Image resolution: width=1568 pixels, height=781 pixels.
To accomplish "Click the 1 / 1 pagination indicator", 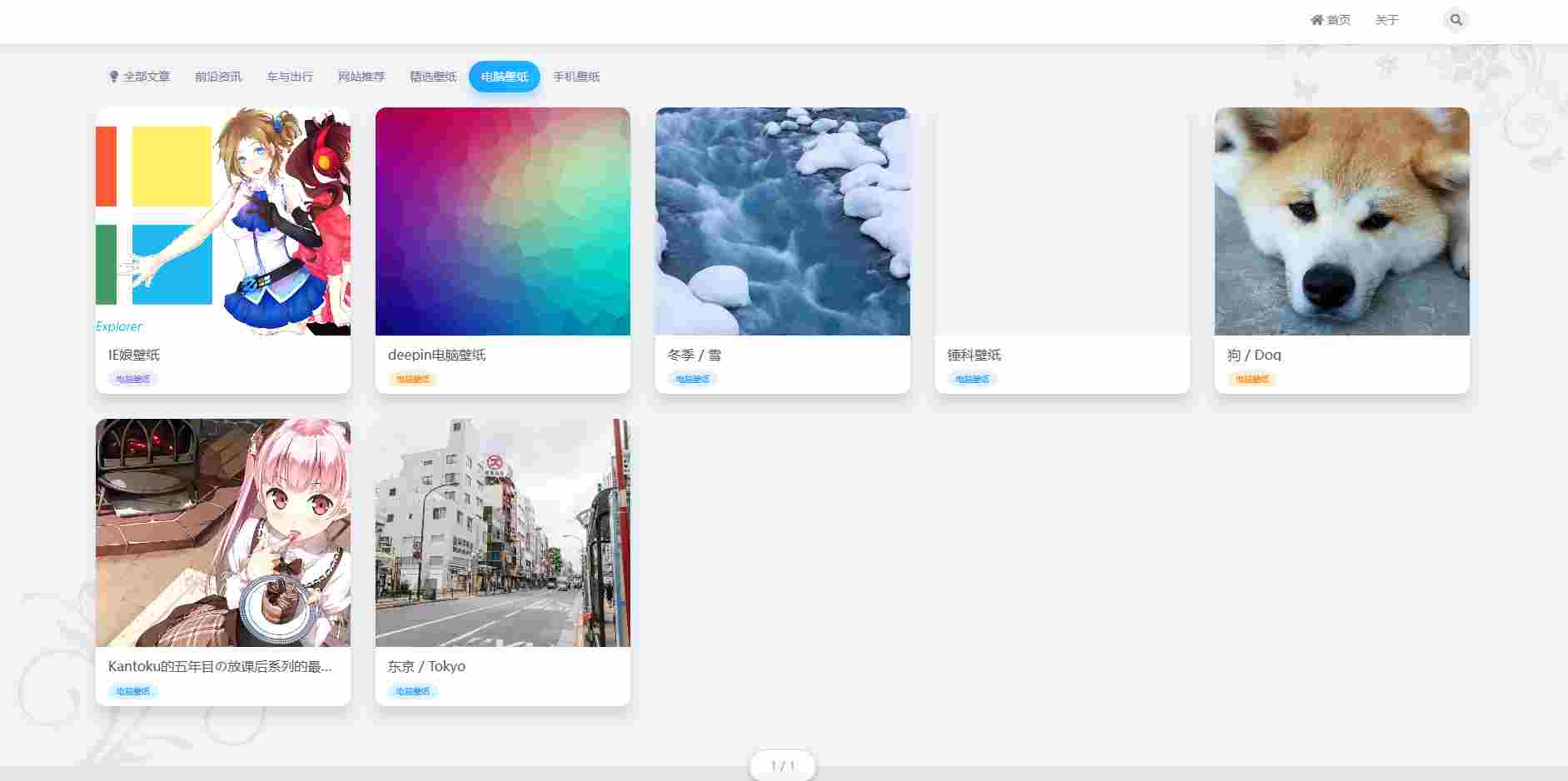I will point(783,766).
